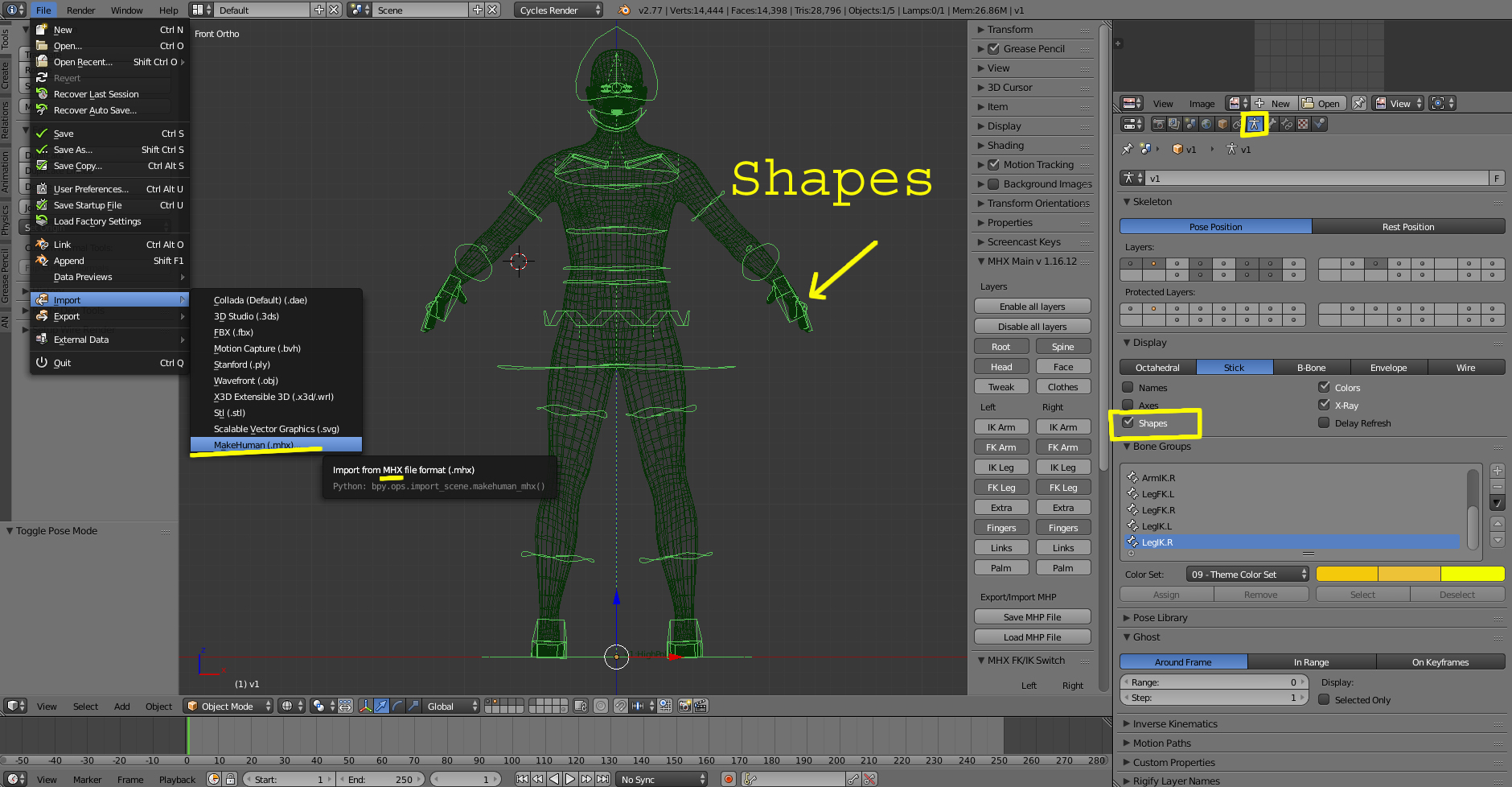Select the translate manipulator arrow icon
Image resolution: width=1512 pixels, height=787 pixels.
(381, 706)
